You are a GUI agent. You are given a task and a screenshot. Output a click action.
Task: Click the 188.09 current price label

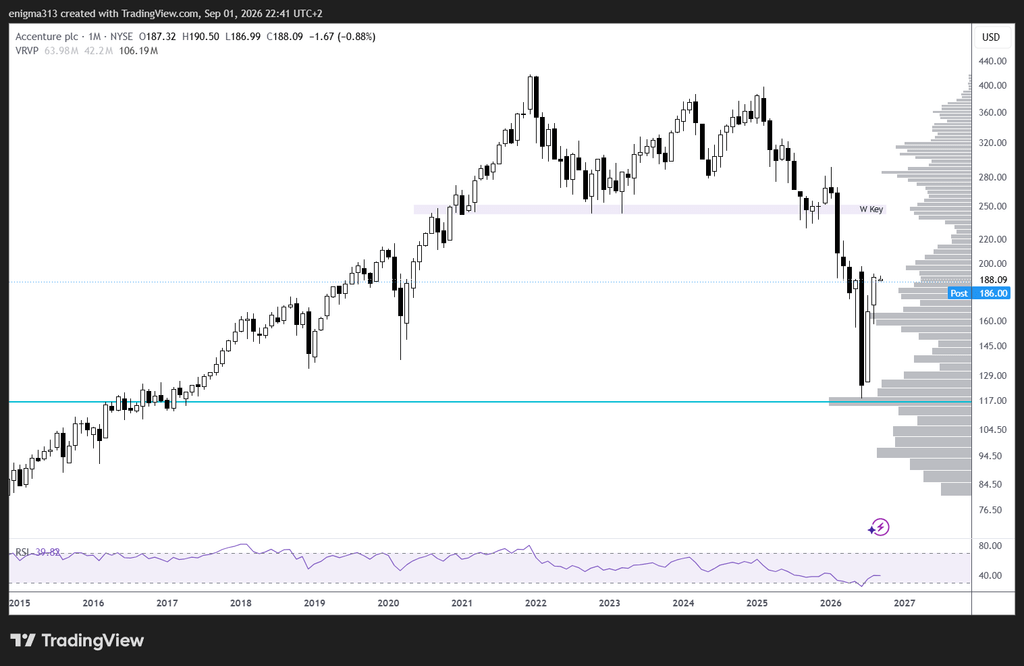(x=993, y=280)
